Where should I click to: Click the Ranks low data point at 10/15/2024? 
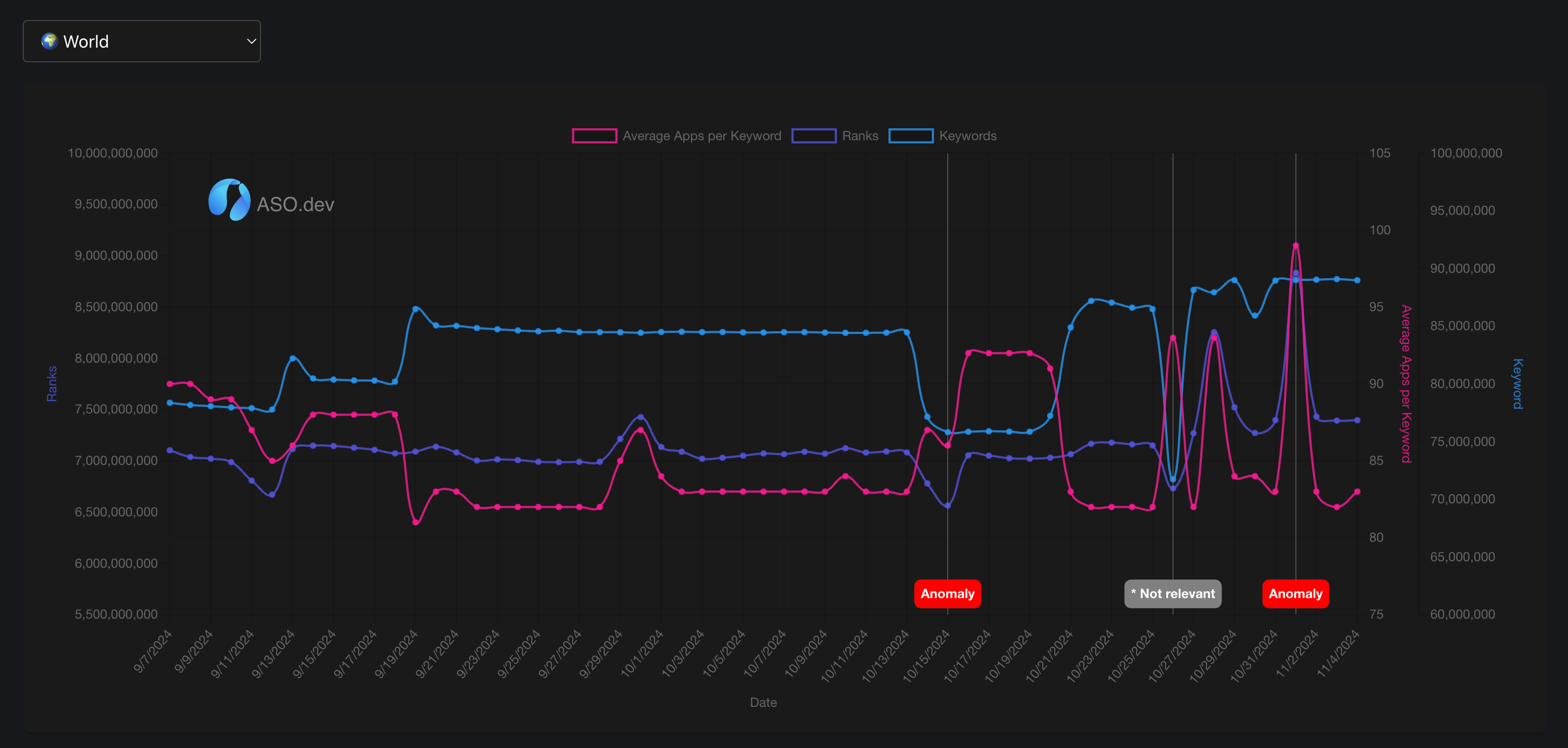pyautogui.click(x=947, y=506)
